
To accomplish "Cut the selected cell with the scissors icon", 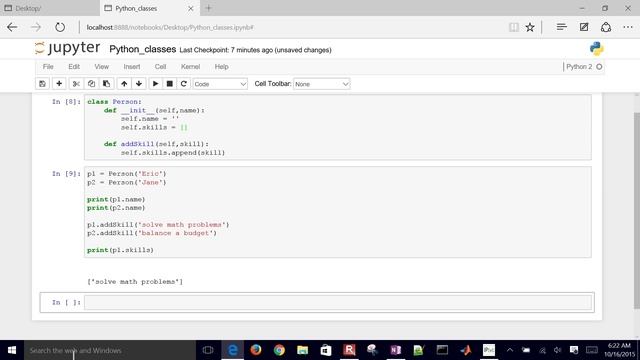I will 76,84.
